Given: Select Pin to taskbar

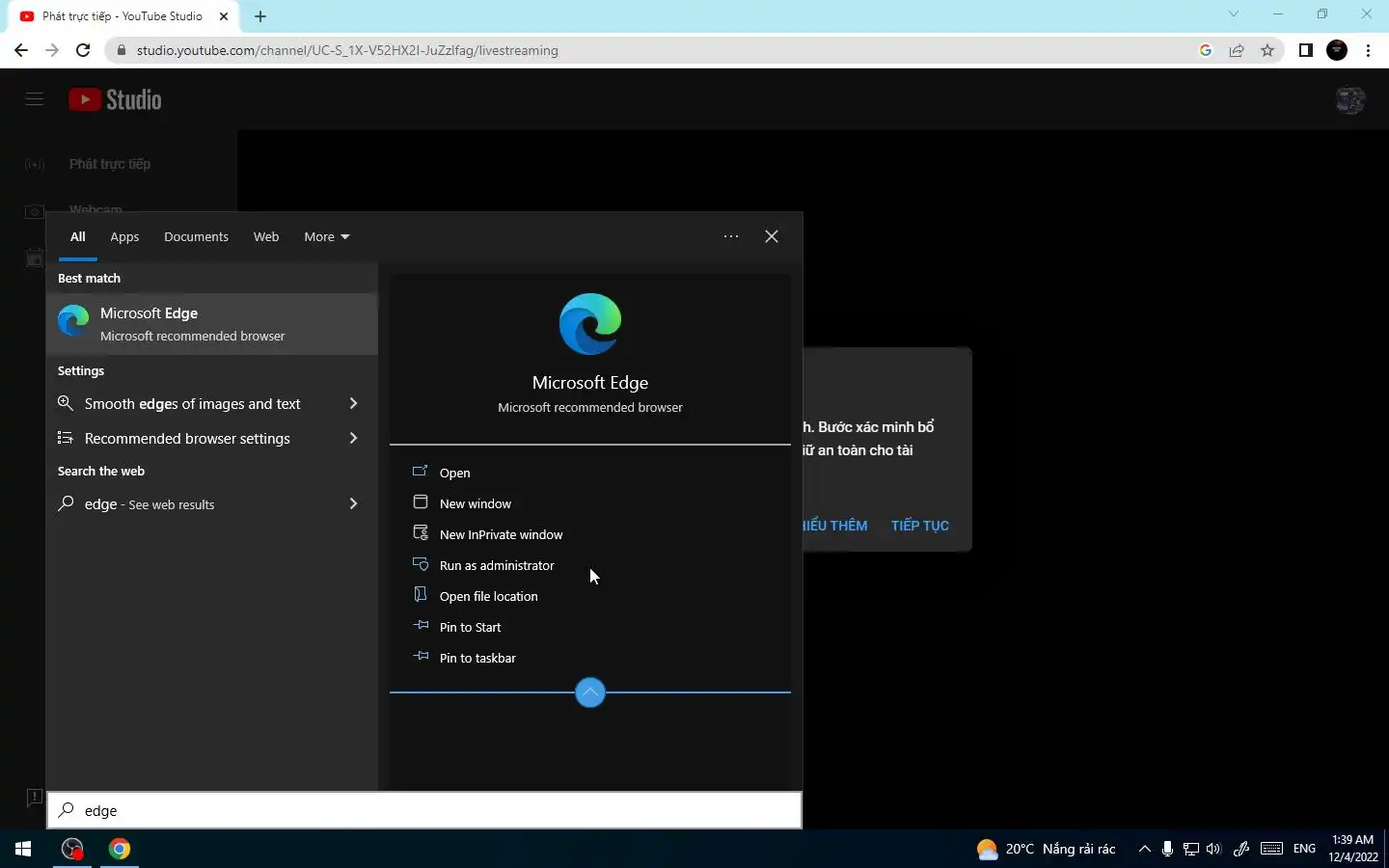Looking at the screenshot, I should (x=477, y=658).
